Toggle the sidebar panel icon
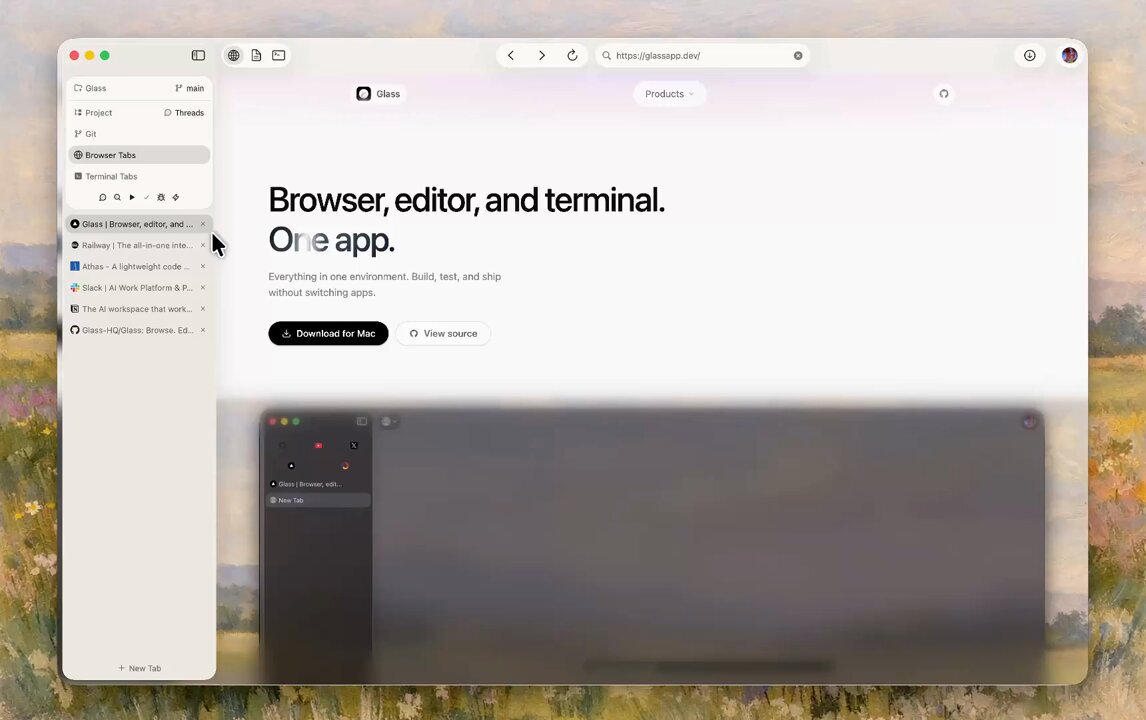 pos(198,56)
